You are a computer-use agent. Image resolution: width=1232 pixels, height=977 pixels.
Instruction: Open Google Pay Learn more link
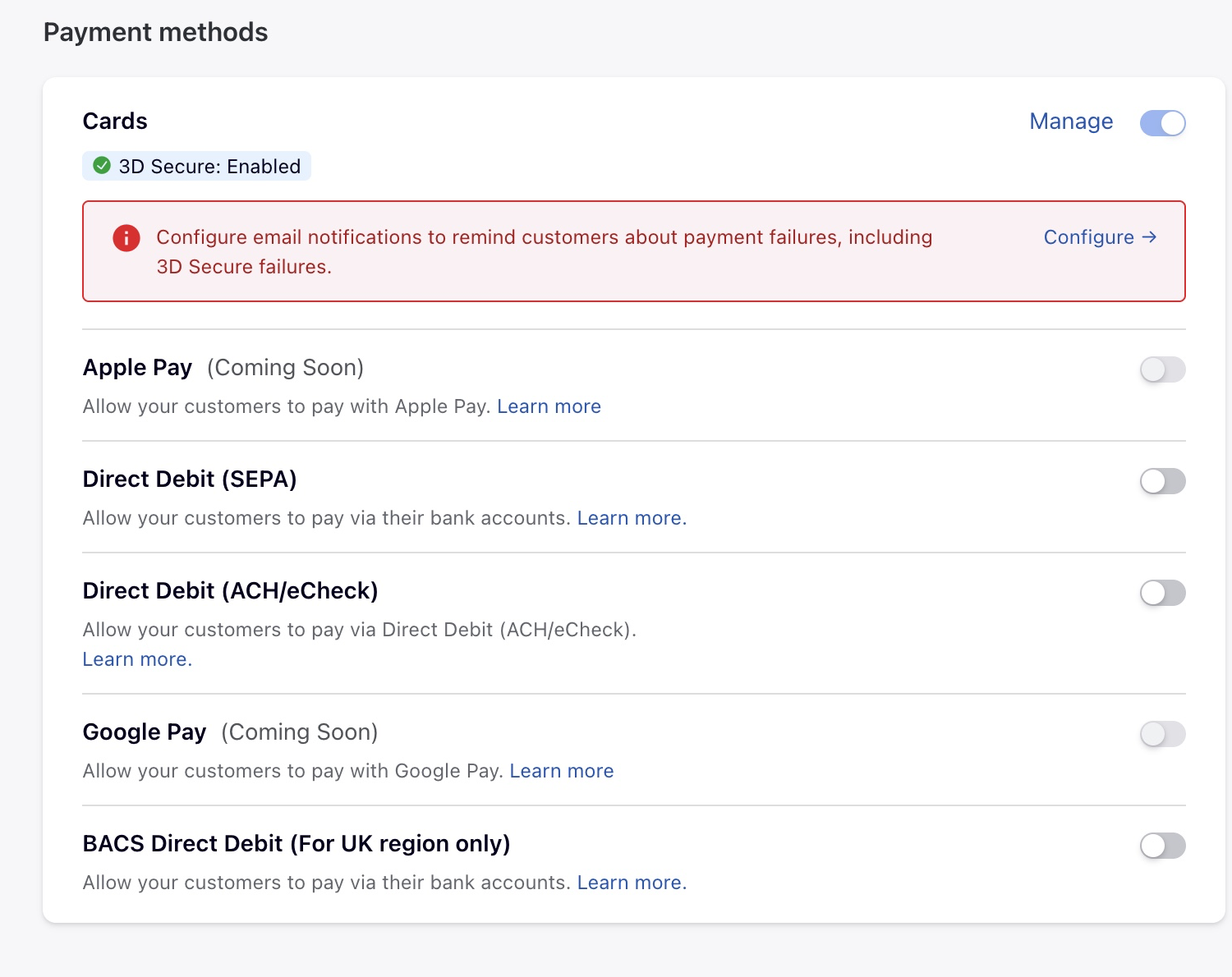pos(562,771)
